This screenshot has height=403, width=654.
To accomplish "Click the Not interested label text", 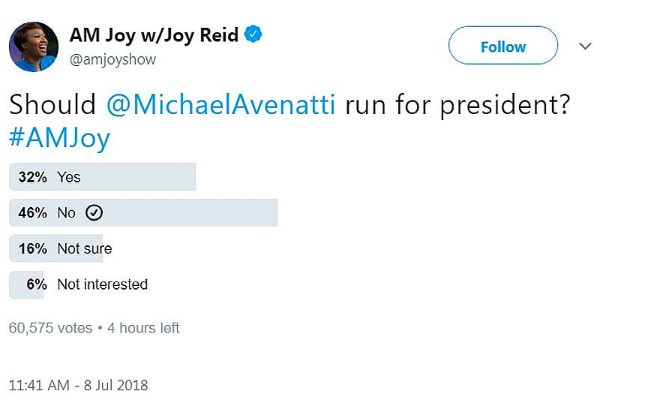I will click(103, 285).
